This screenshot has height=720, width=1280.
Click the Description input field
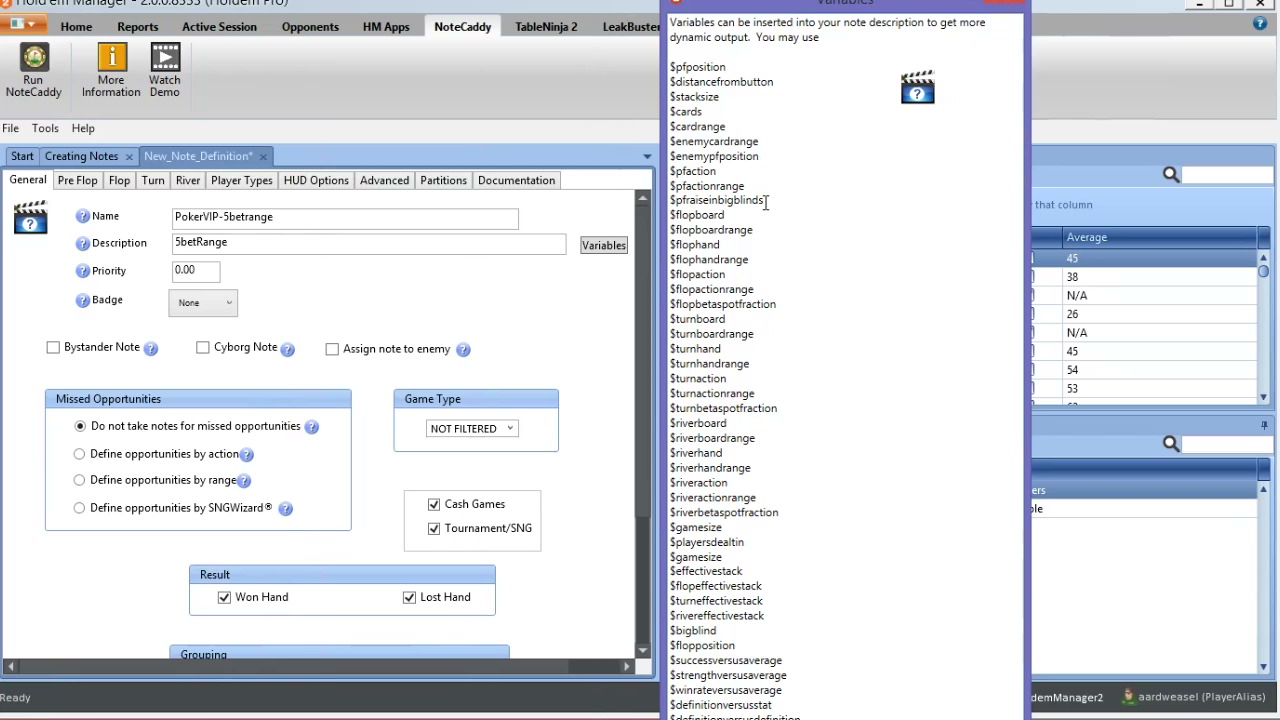coord(368,243)
